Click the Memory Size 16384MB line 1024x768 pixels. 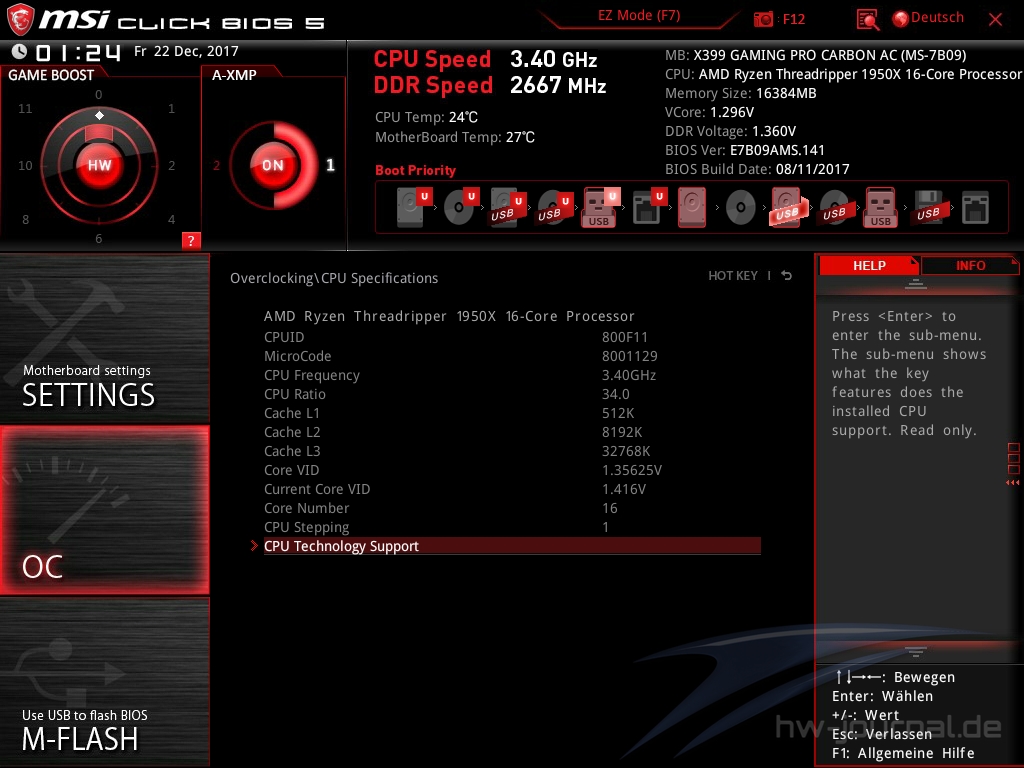[741, 93]
